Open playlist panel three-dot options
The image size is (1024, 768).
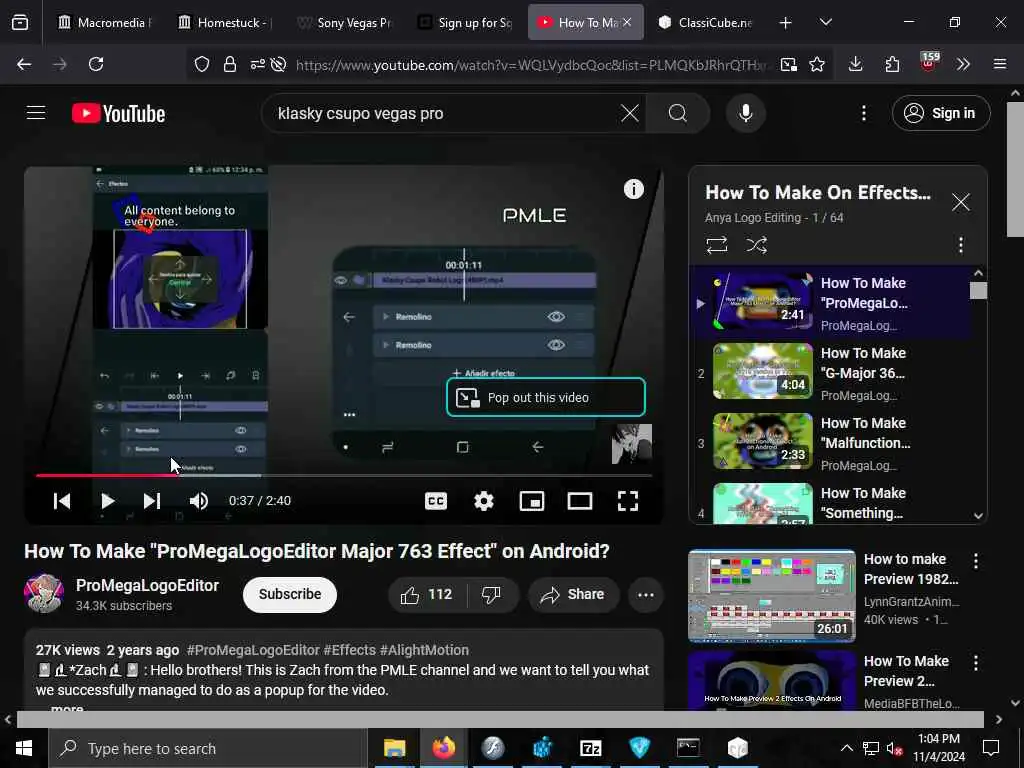pos(960,245)
